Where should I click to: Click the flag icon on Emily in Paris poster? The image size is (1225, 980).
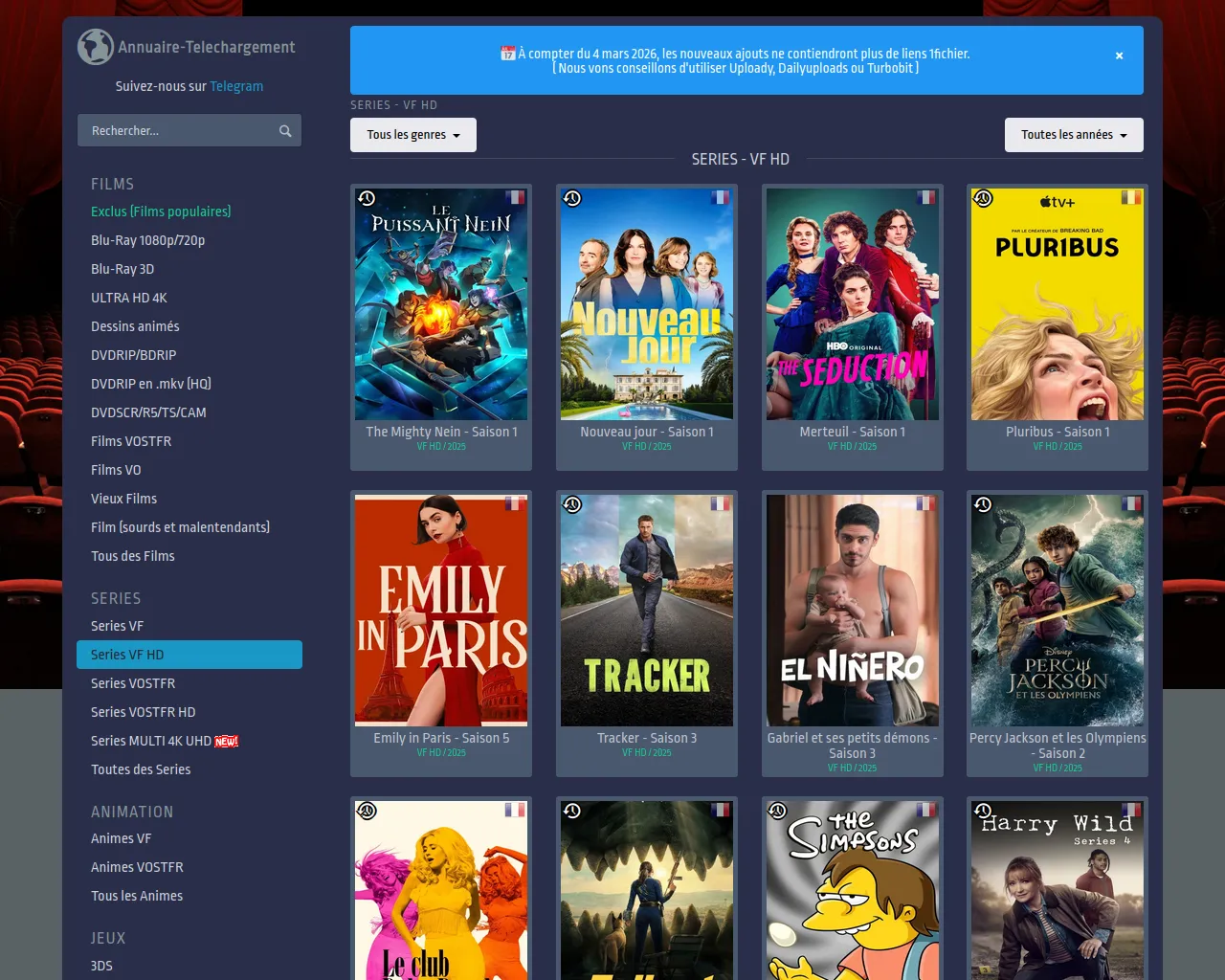pos(515,503)
